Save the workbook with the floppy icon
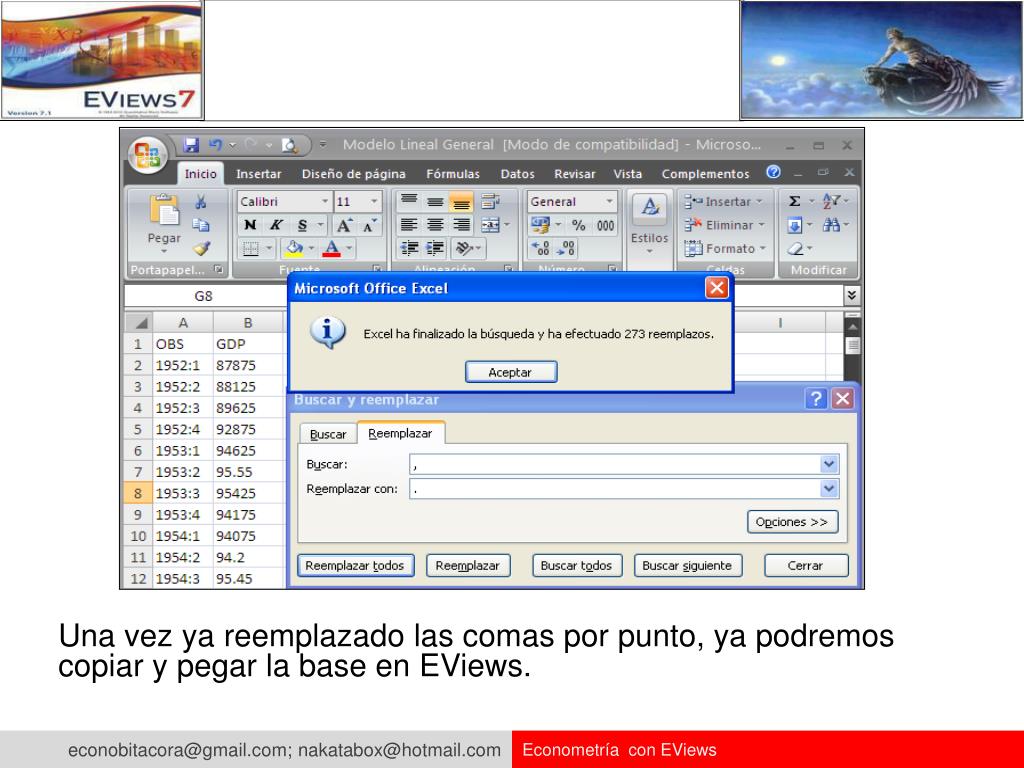The height and width of the screenshot is (768, 1024). pyautogui.click(x=191, y=144)
